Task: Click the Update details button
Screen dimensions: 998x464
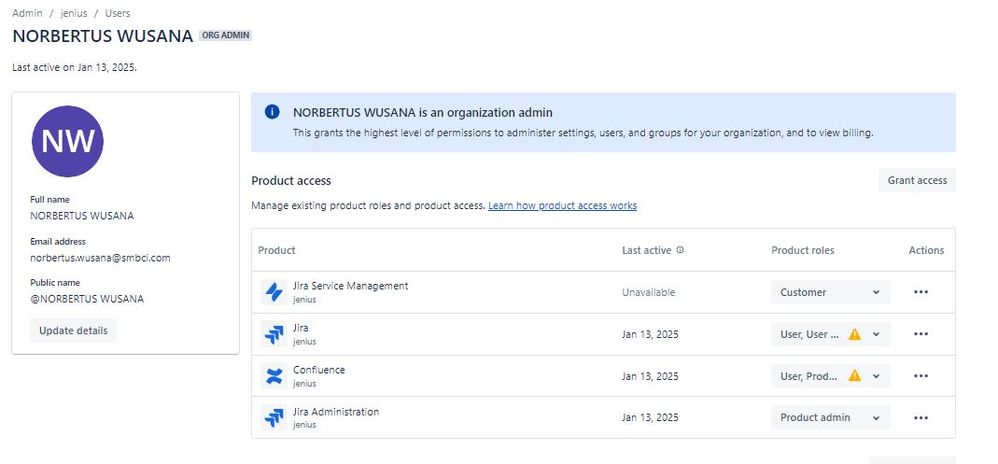Action: tap(73, 330)
